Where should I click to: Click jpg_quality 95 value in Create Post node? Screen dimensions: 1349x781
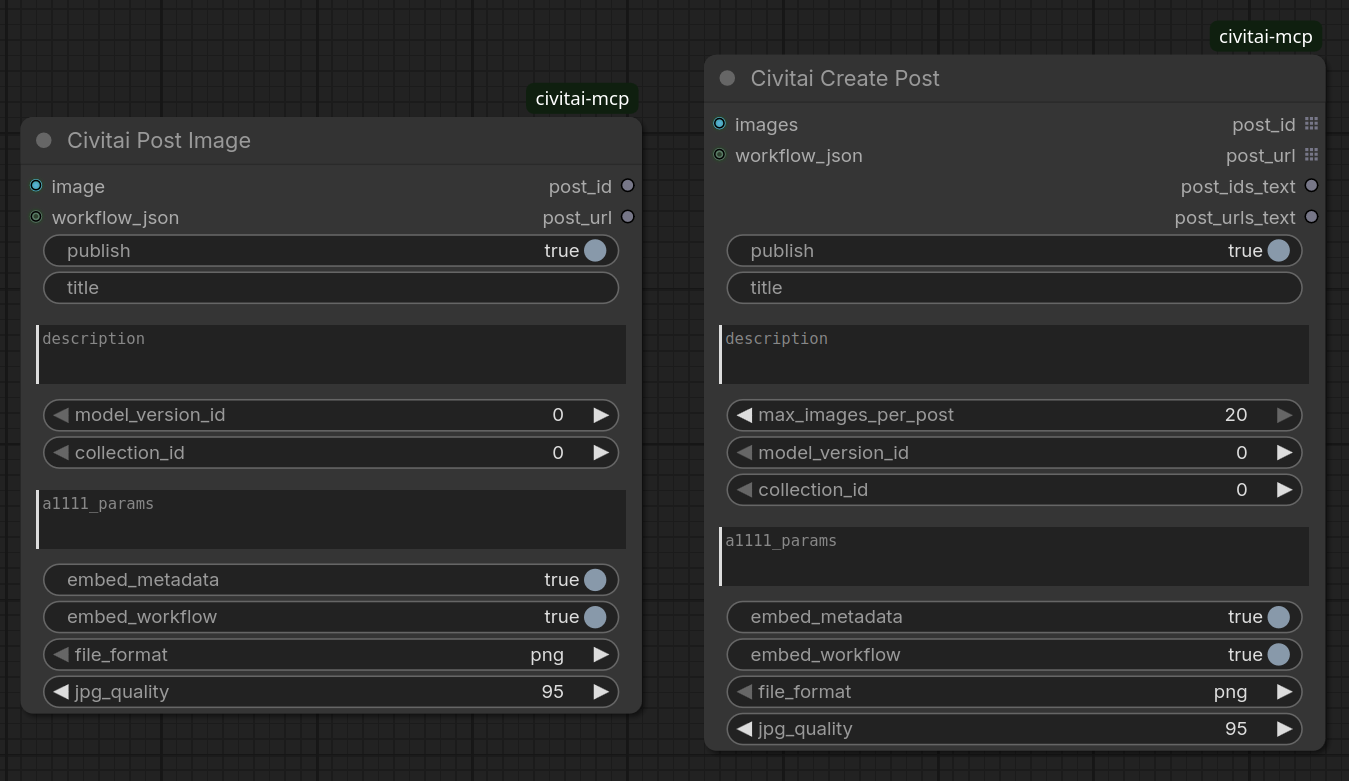click(x=1236, y=729)
